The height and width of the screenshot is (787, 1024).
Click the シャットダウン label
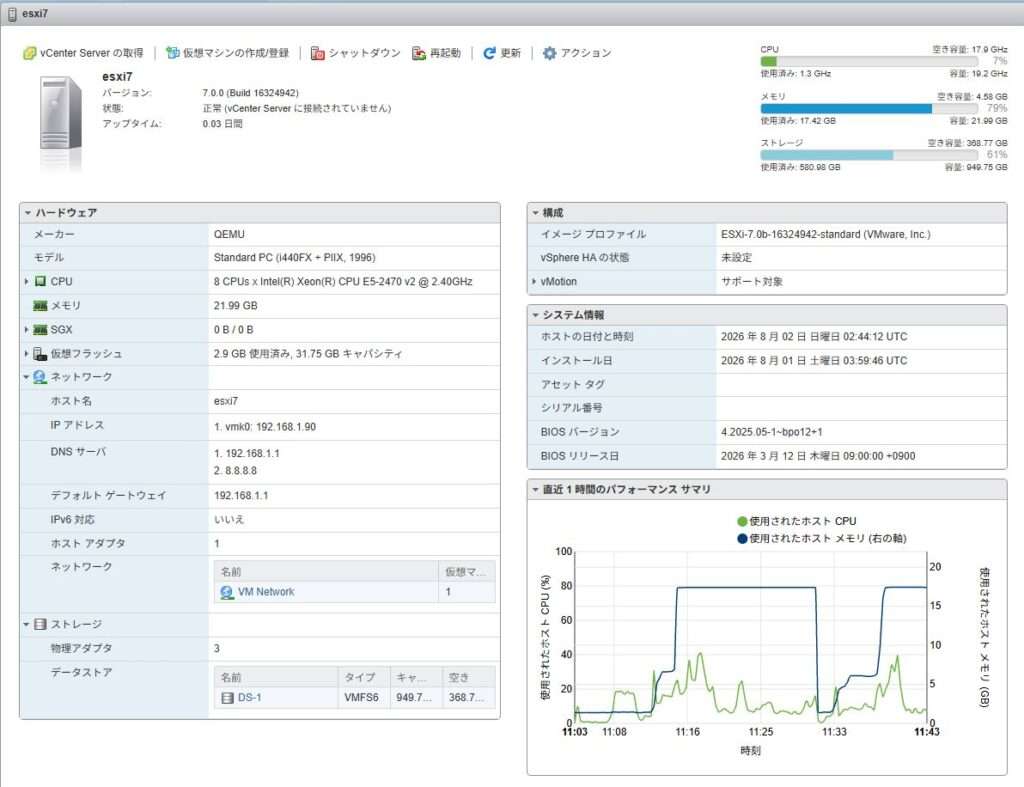click(364, 53)
